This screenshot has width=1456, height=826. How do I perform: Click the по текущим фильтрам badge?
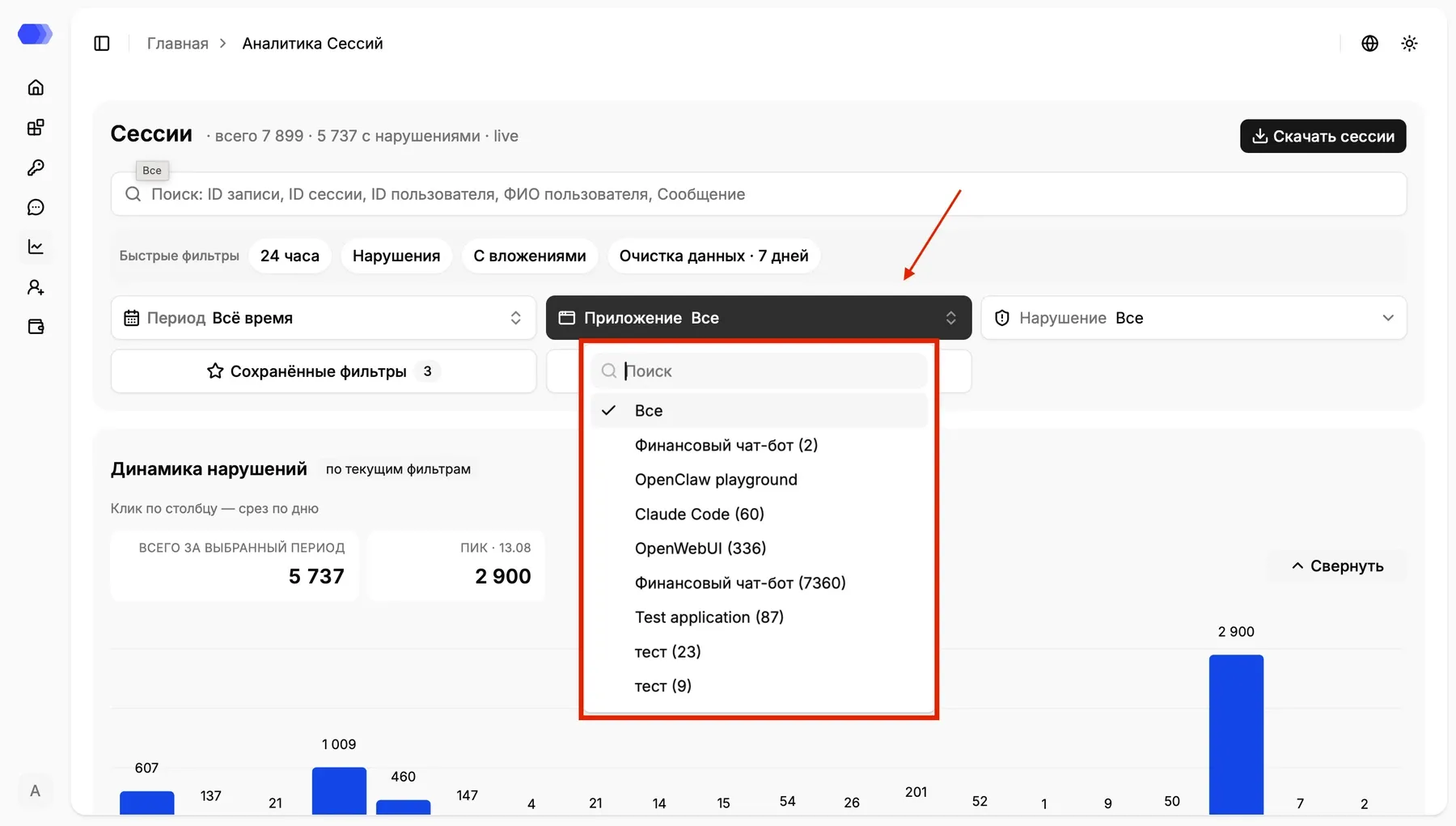tap(398, 469)
